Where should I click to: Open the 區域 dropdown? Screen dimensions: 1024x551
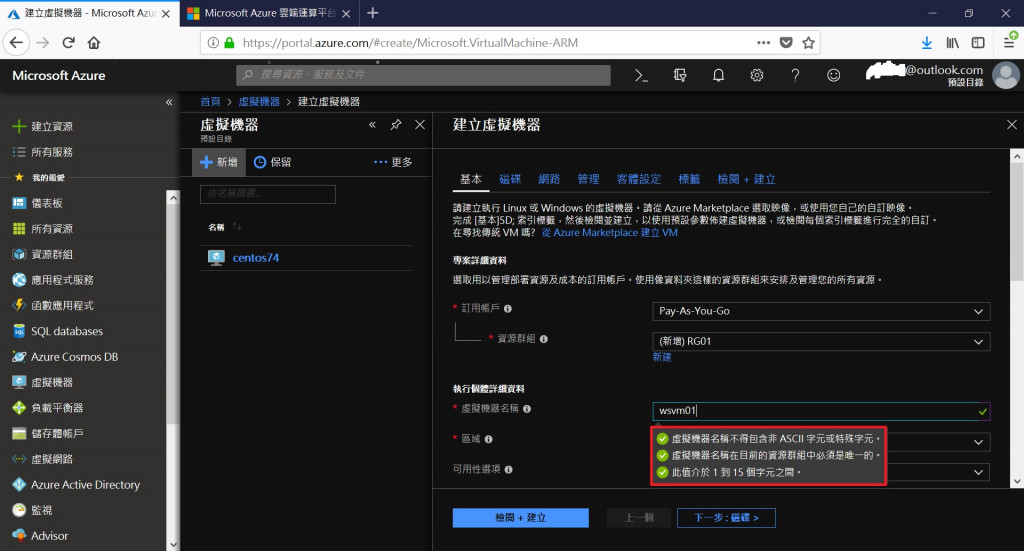978,442
